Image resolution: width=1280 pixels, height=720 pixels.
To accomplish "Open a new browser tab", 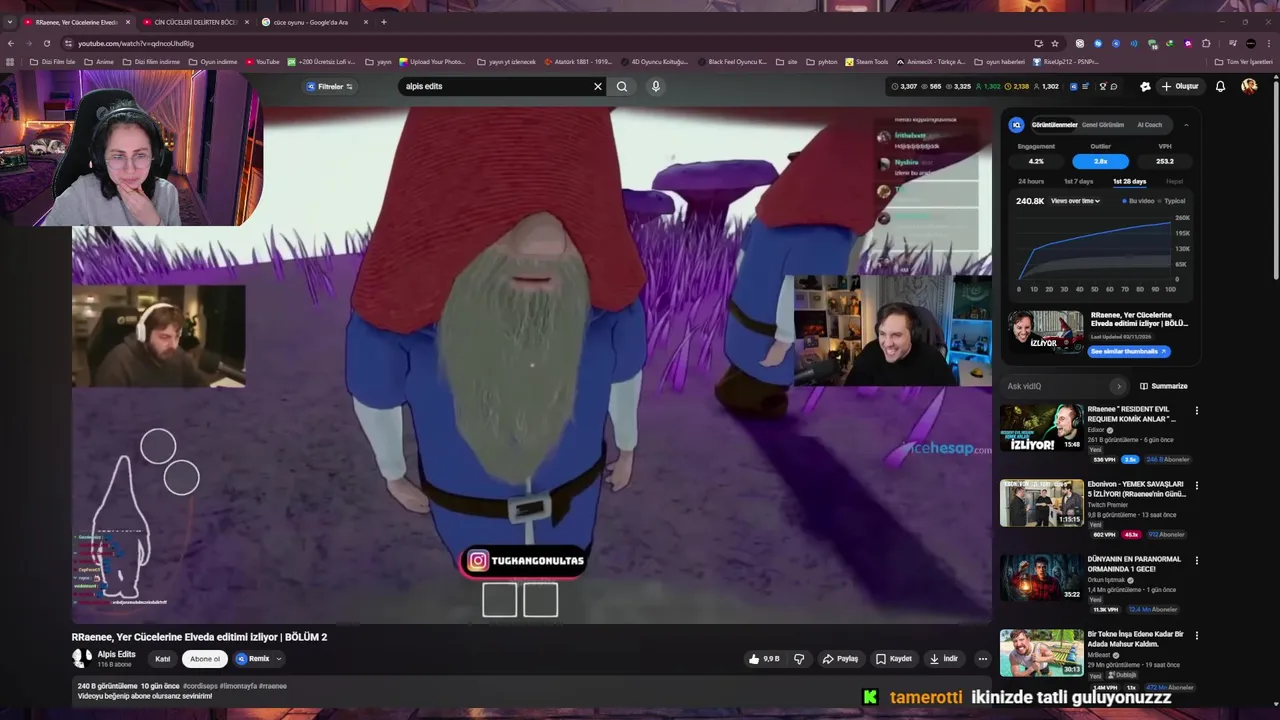I will tap(384, 22).
